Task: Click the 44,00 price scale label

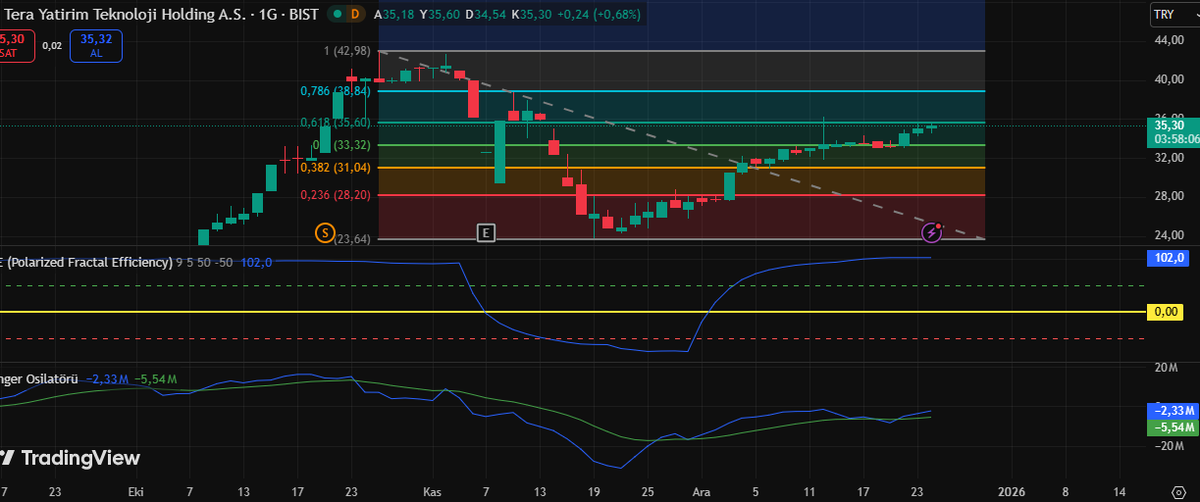Action: (x=1168, y=39)
